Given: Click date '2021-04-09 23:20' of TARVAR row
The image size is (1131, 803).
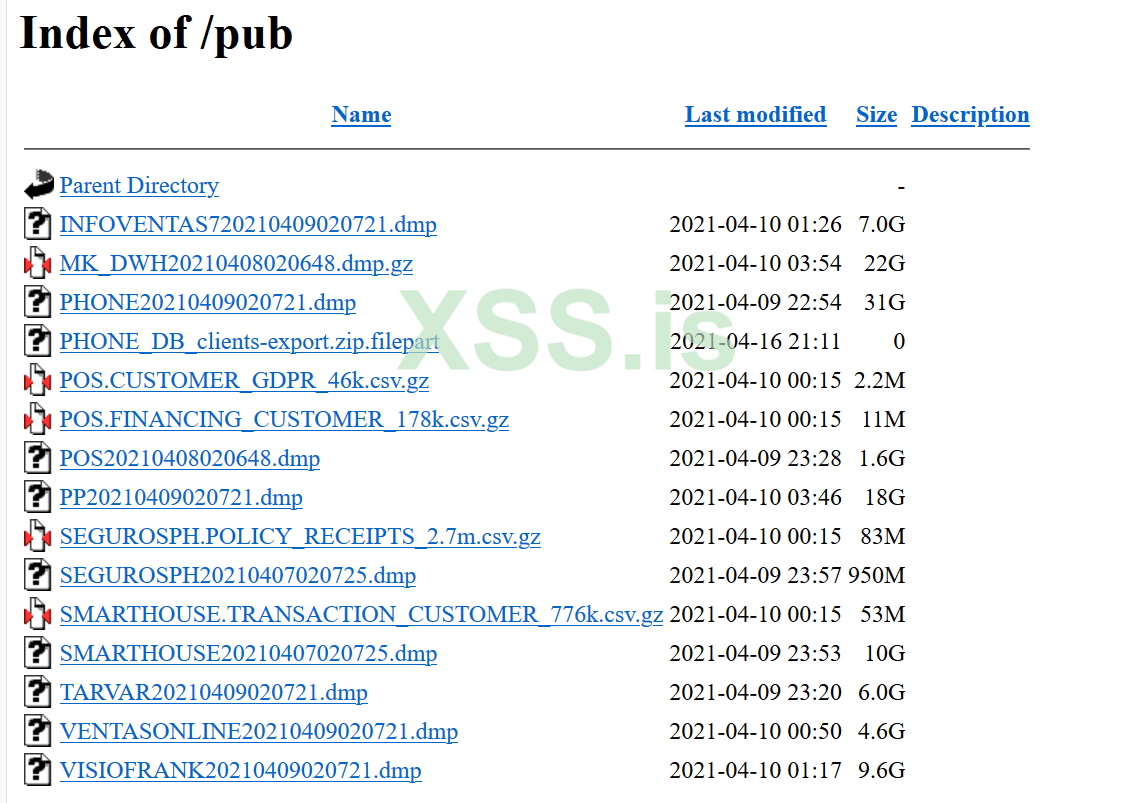Looking at the screenshot, I should tap(755, 692).
